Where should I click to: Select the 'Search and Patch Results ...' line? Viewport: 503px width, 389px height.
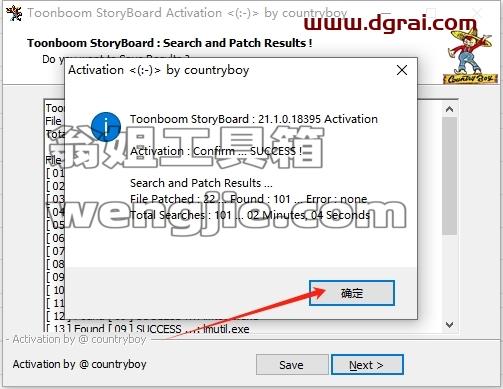[201, 183]
